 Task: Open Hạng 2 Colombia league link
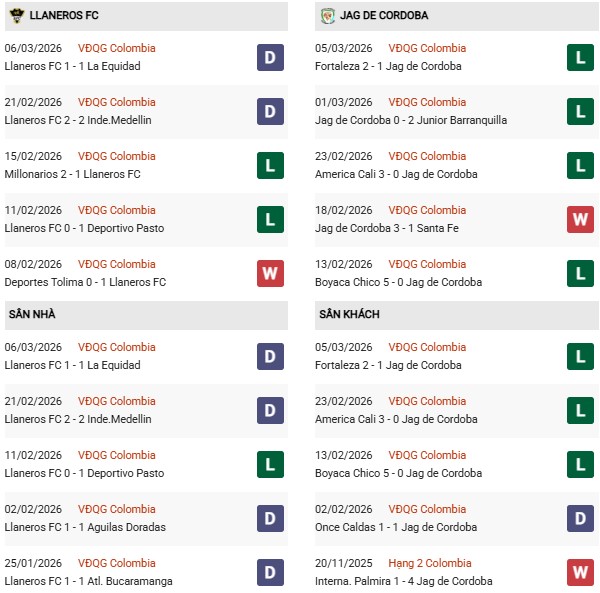click(x=430, y=563)
